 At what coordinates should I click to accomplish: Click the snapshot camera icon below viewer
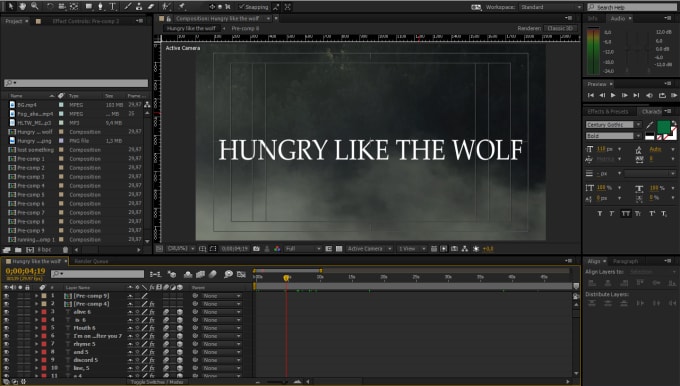click(x=256, y=249)
